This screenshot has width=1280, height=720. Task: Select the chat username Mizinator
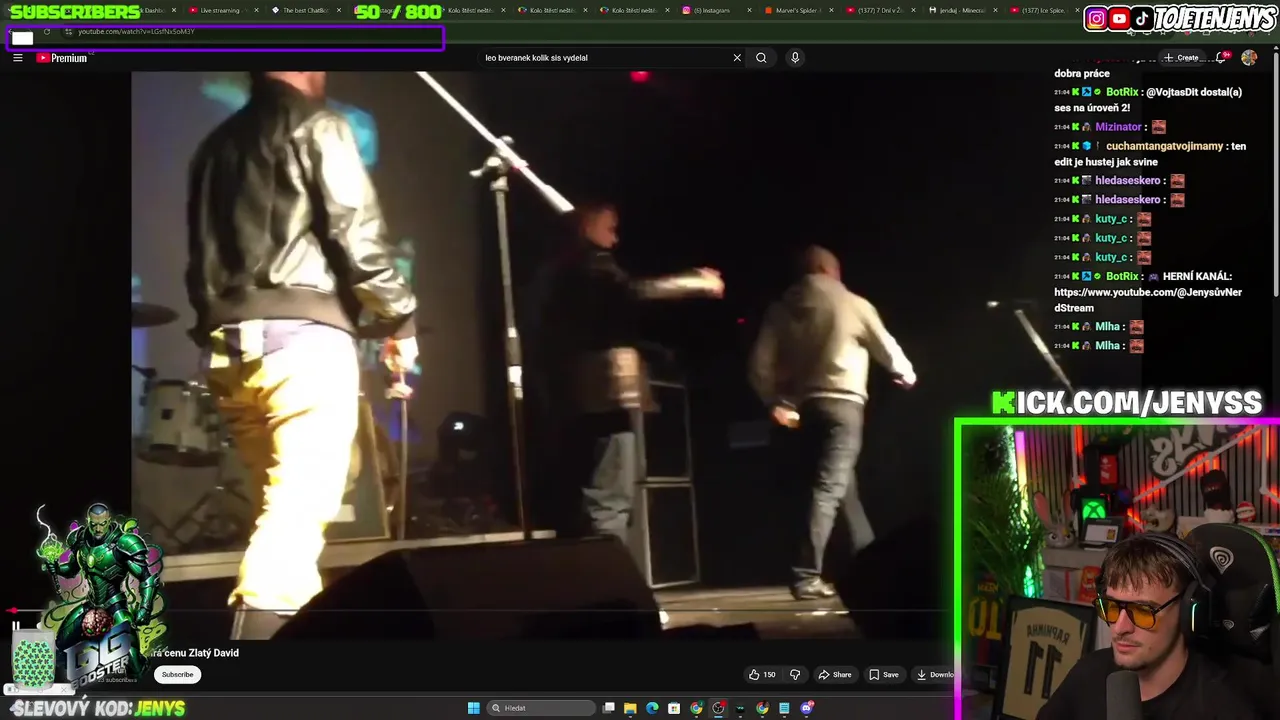tap(1118, 127)
